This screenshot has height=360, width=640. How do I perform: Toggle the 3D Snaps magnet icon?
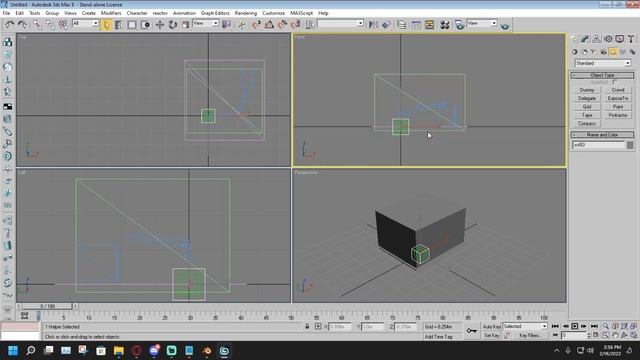256,25
